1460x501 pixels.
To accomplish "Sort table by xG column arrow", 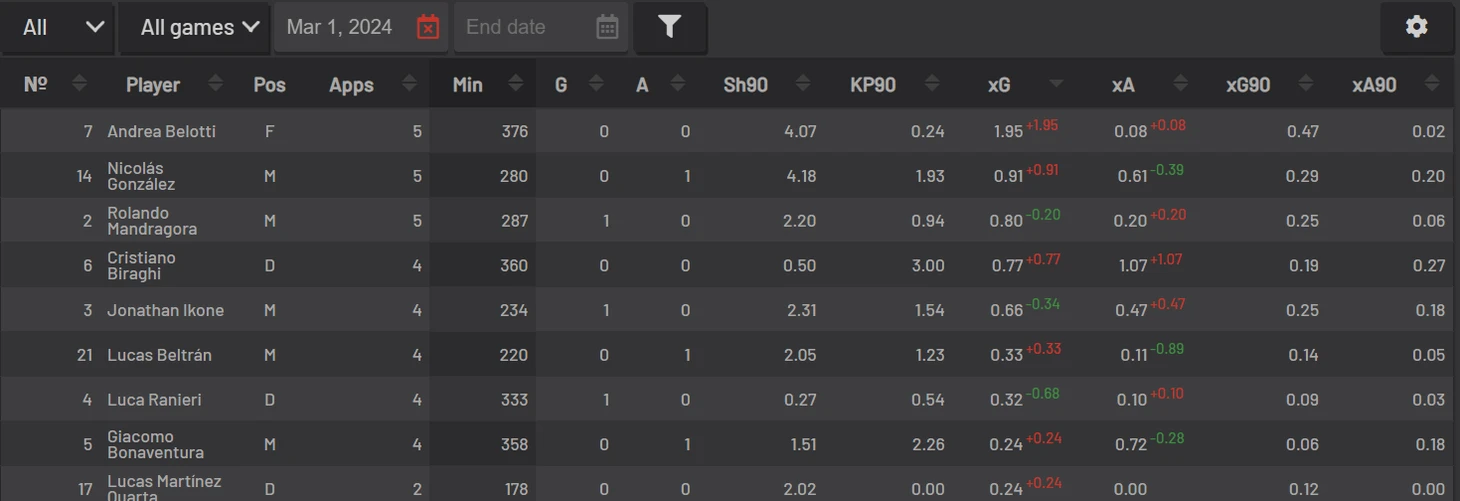I will click(1056, 85).
